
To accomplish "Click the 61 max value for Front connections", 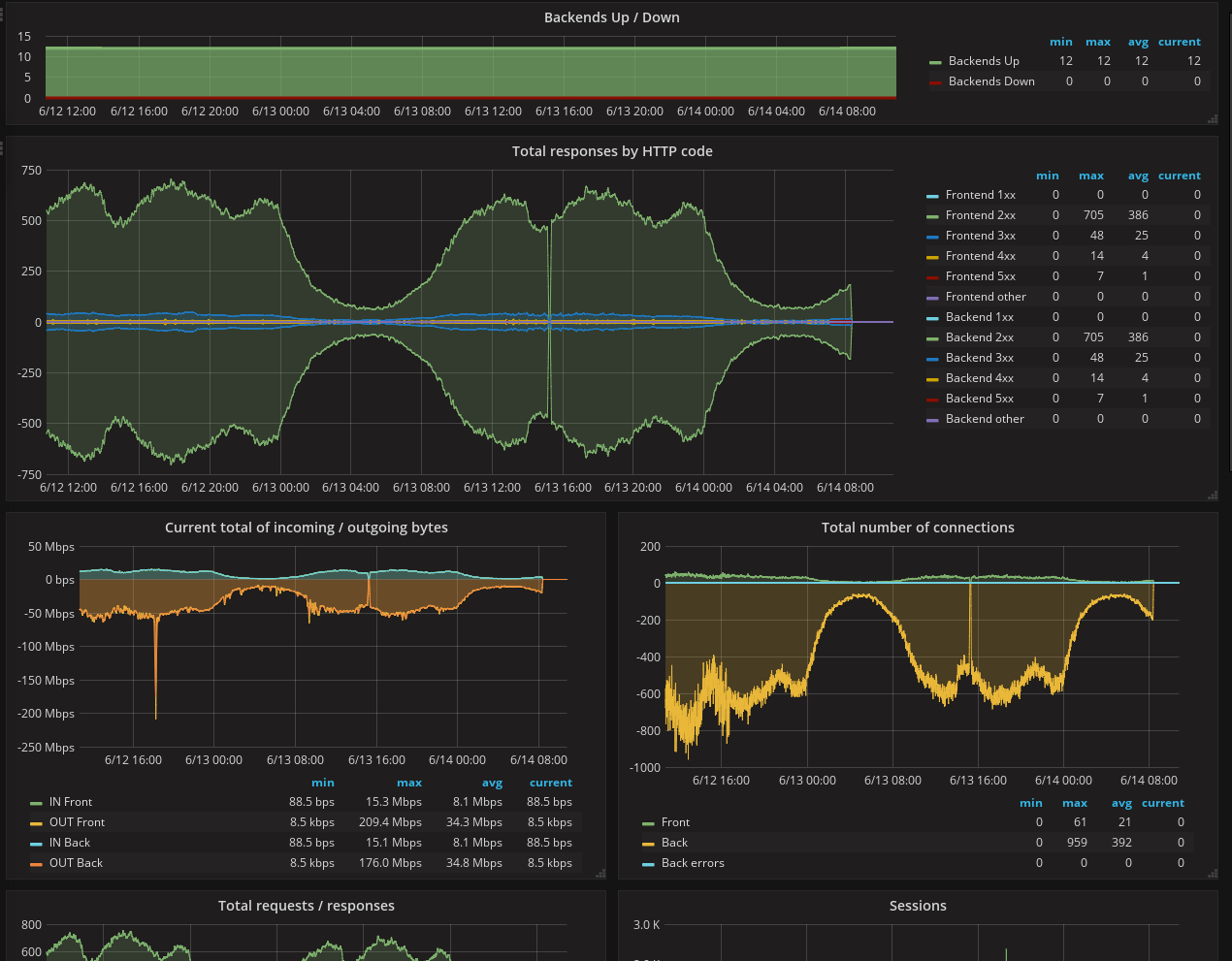I will tap(1080, 822).
